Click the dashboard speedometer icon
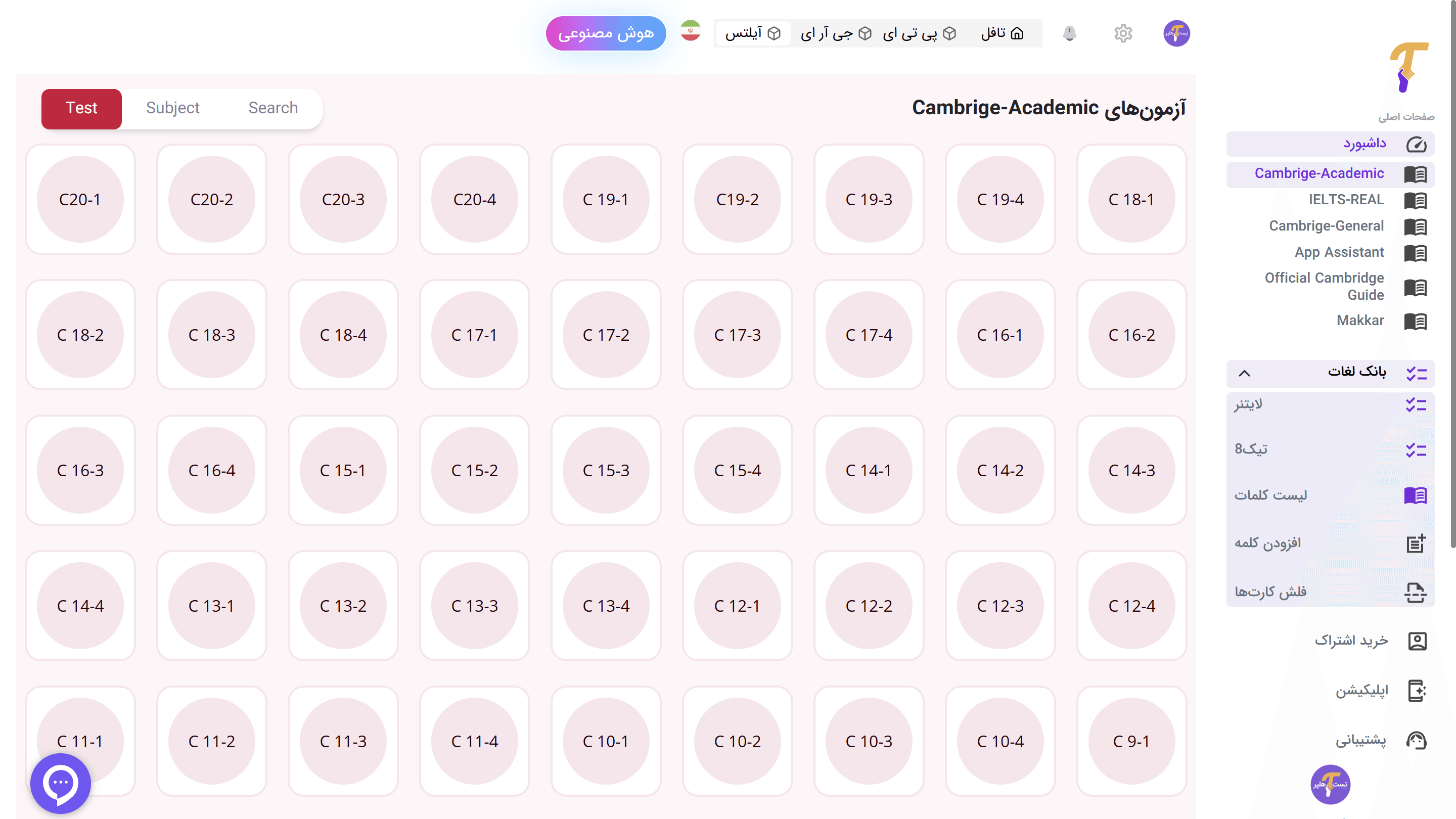This screenshot has height=819, width=1456. (1416, 145)
